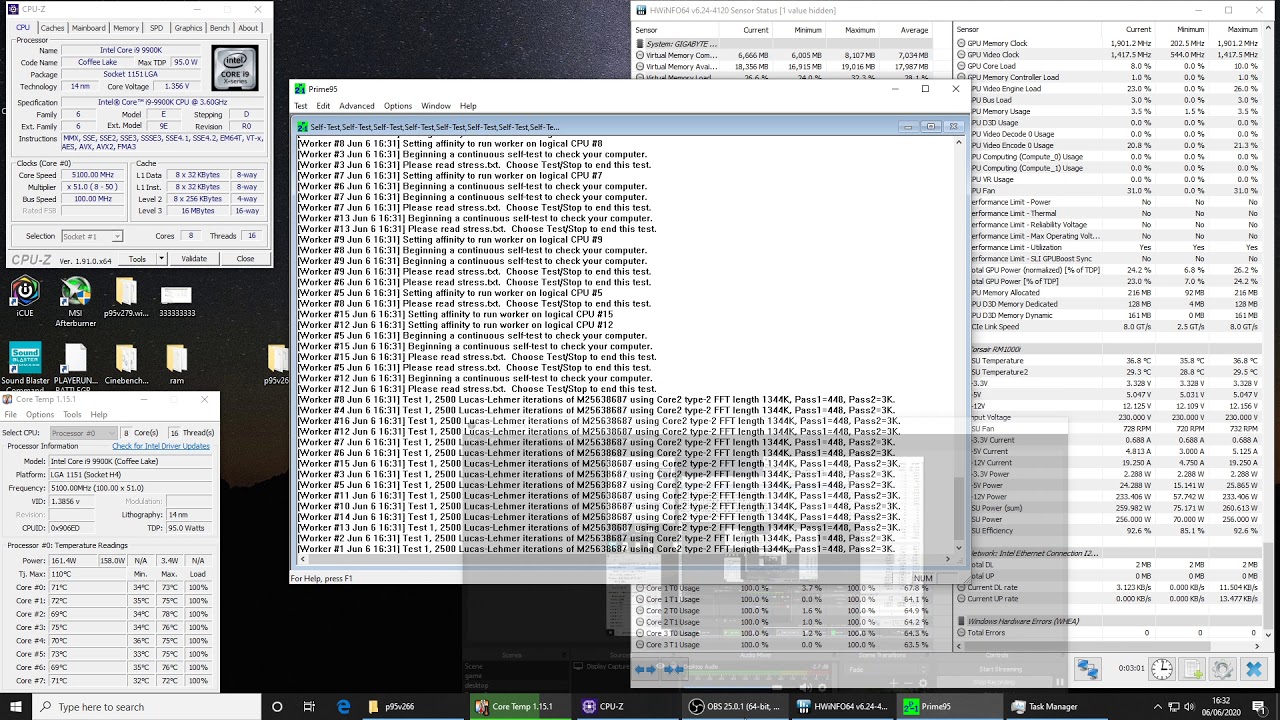Open the ram folder on desktop
The image size is (1280, 720).
click(176, 365)
